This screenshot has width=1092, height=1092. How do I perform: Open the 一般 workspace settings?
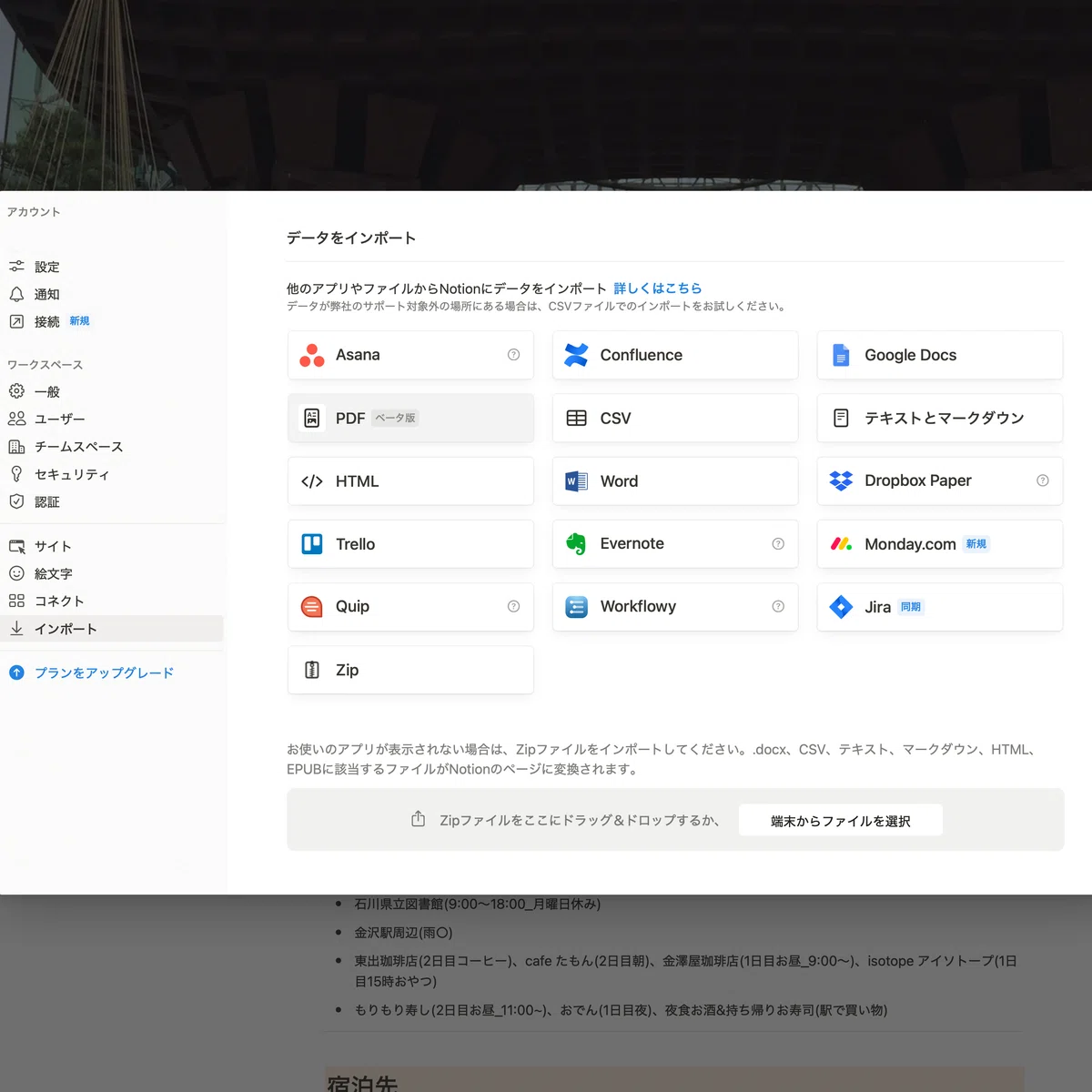pyautogui.click(x=111, y=391)
